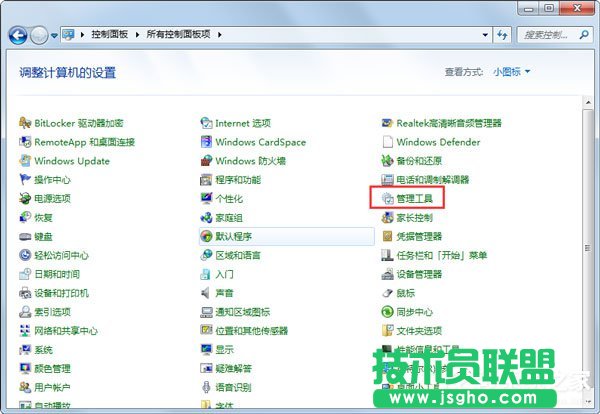Open Realtek高清晰音频管理器 icon
The height and width of the screenshot is (414, 600).
387,123
